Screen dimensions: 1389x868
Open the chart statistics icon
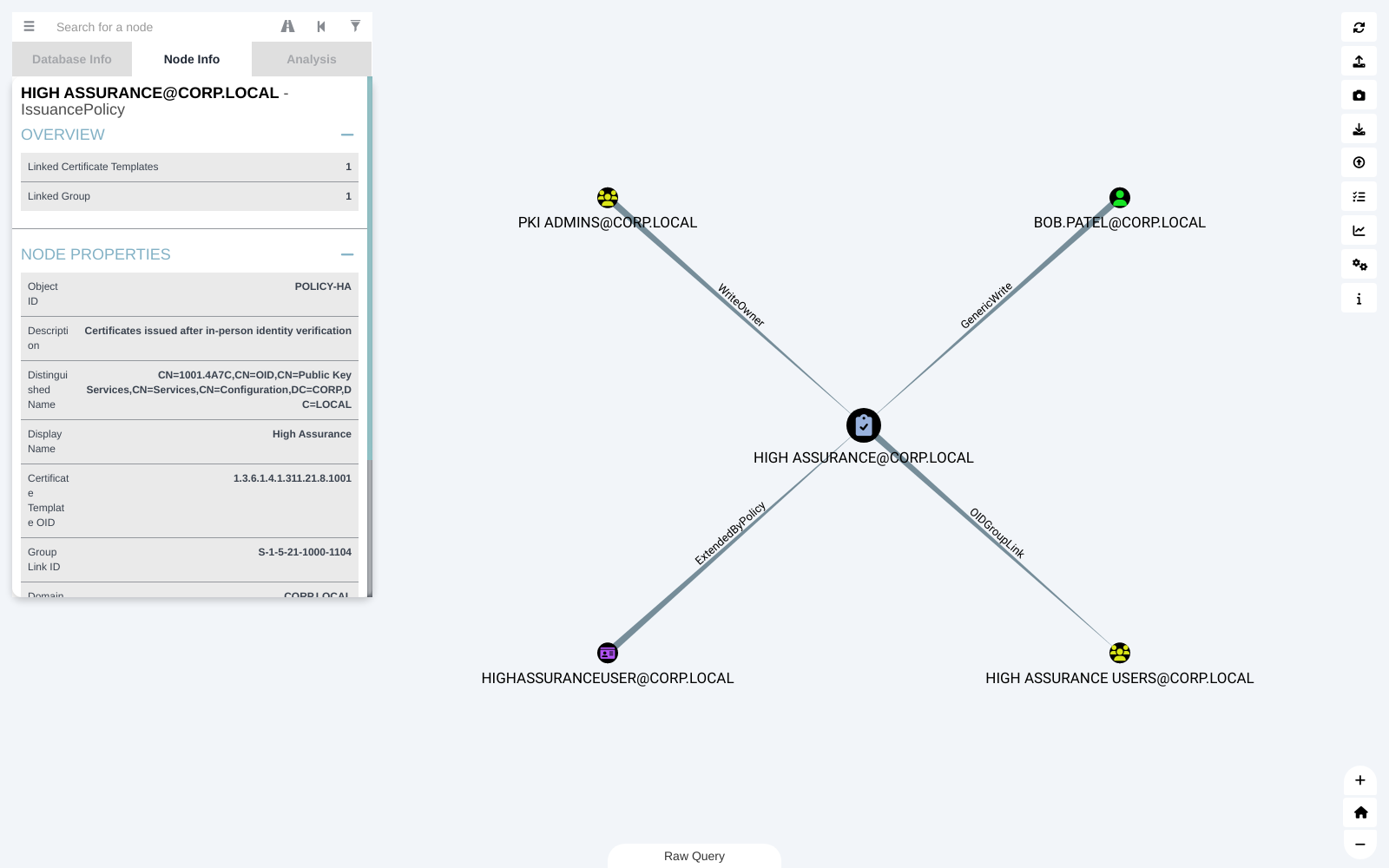pos(1359,231)
